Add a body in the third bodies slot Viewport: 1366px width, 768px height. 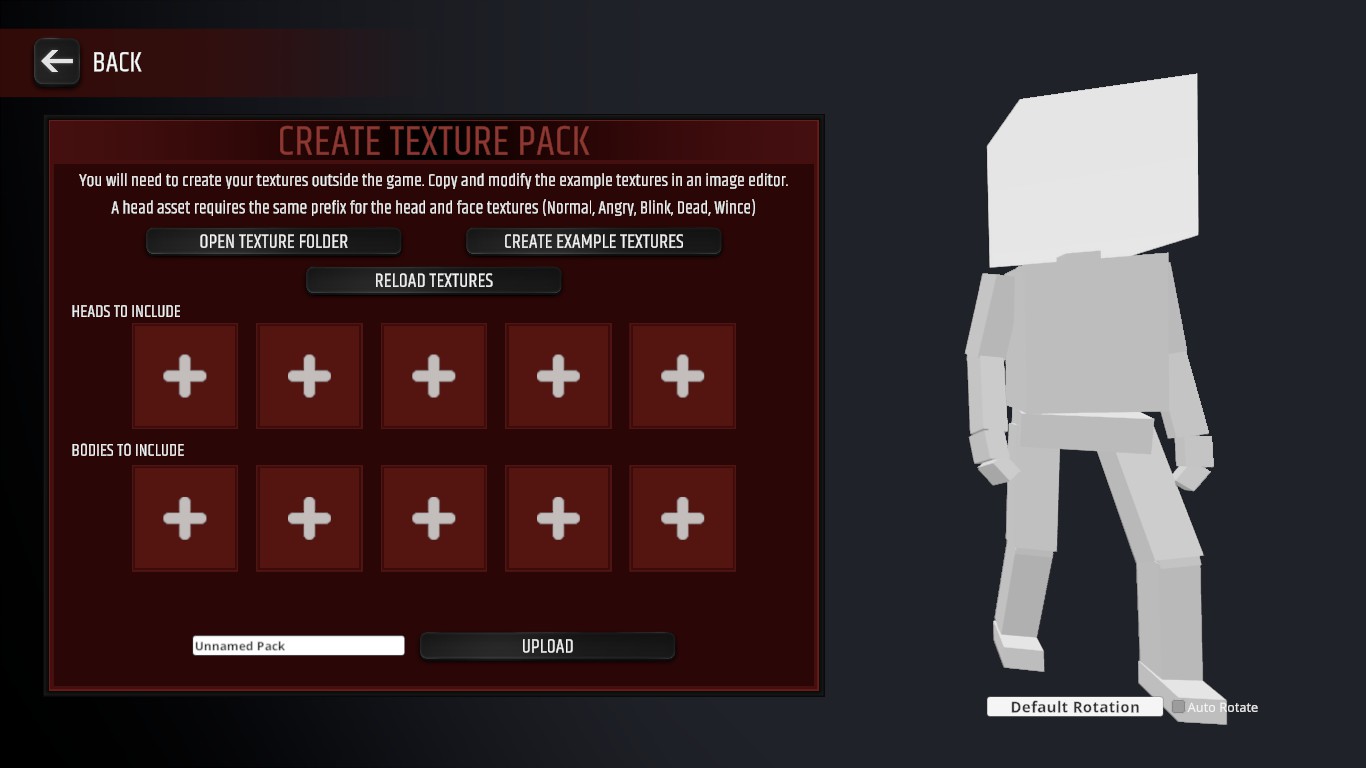click(434, 518)
